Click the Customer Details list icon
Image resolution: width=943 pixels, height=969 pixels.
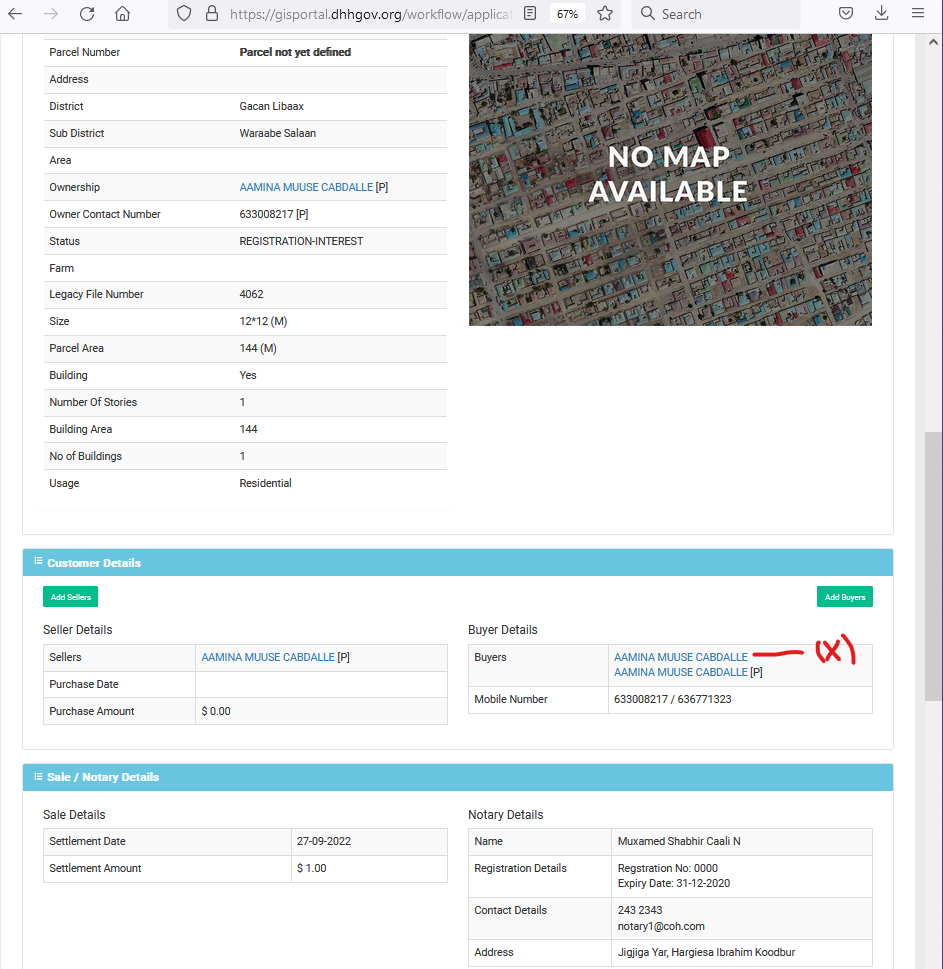pos(38,561)
